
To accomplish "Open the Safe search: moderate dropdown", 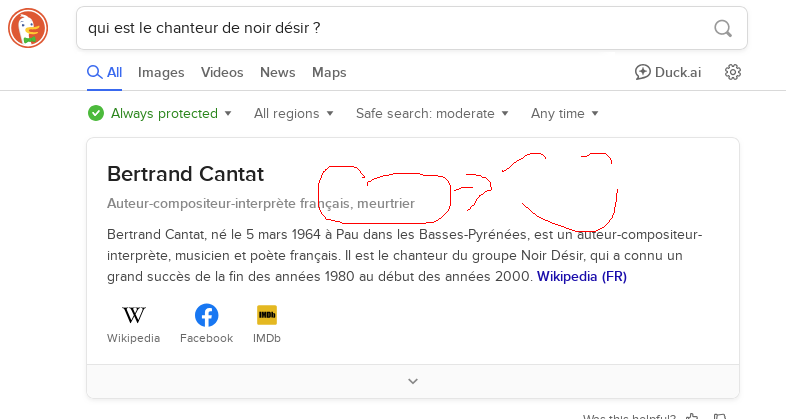I will click(x=432, y=113).
